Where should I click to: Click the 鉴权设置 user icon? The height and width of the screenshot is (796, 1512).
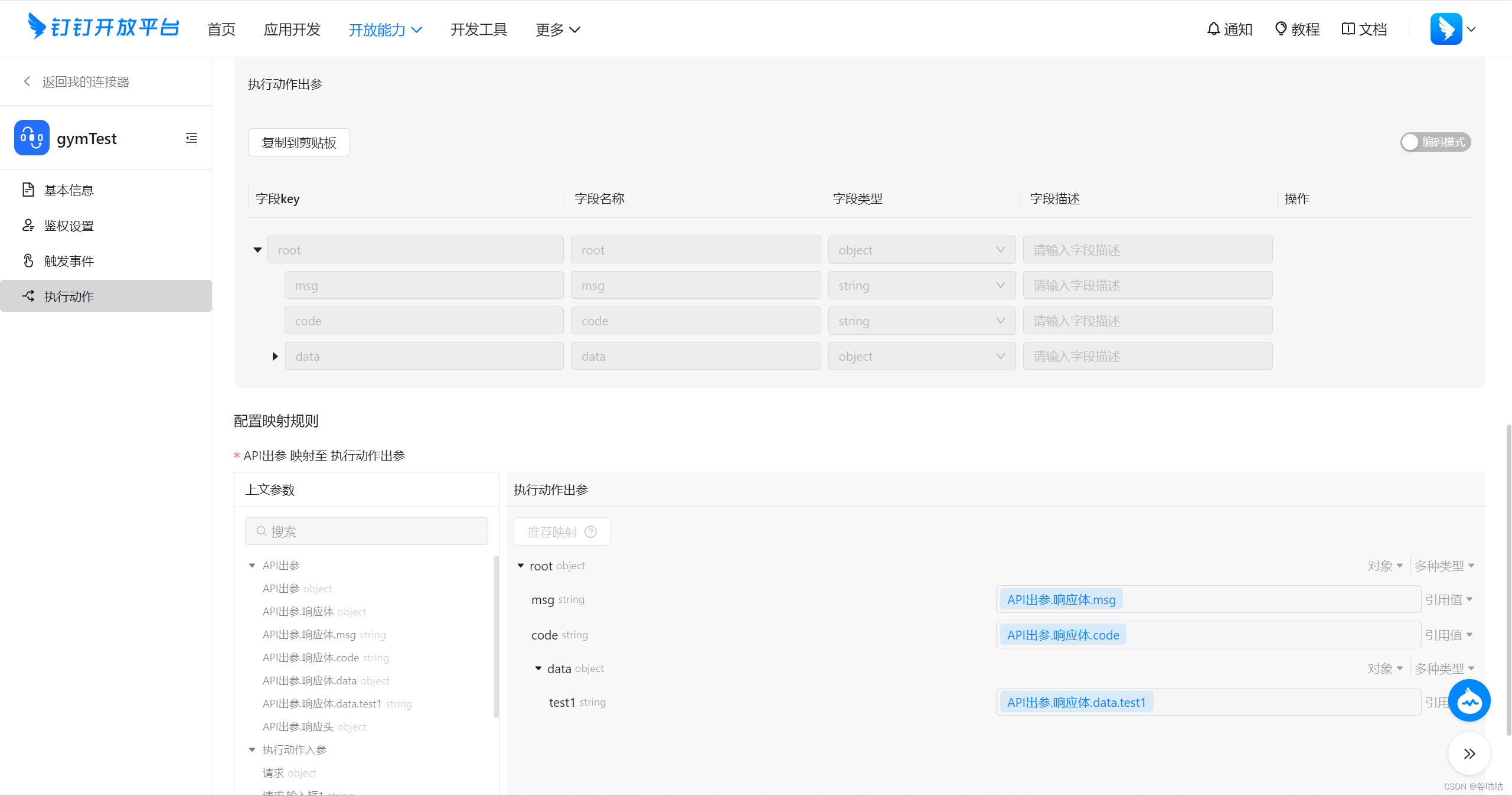tap(28, 225)
